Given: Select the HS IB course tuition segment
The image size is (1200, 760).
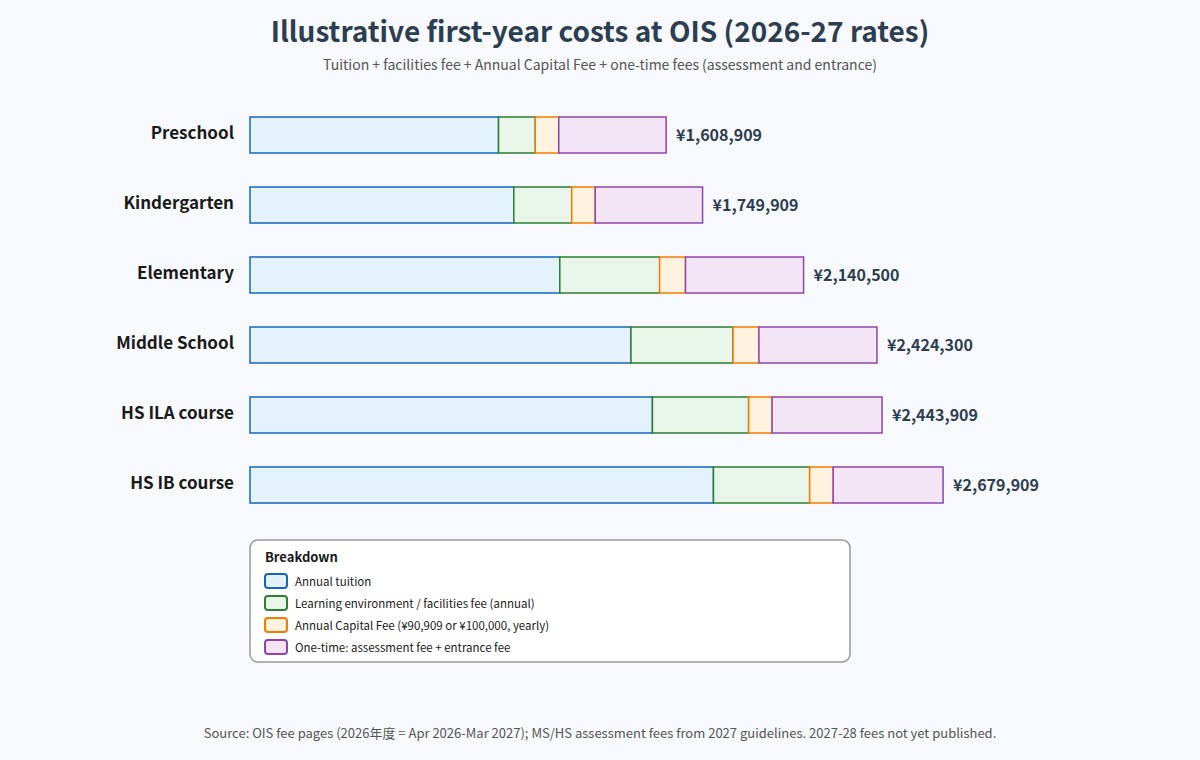Looking at the screenshot, I should click(482, 485).
